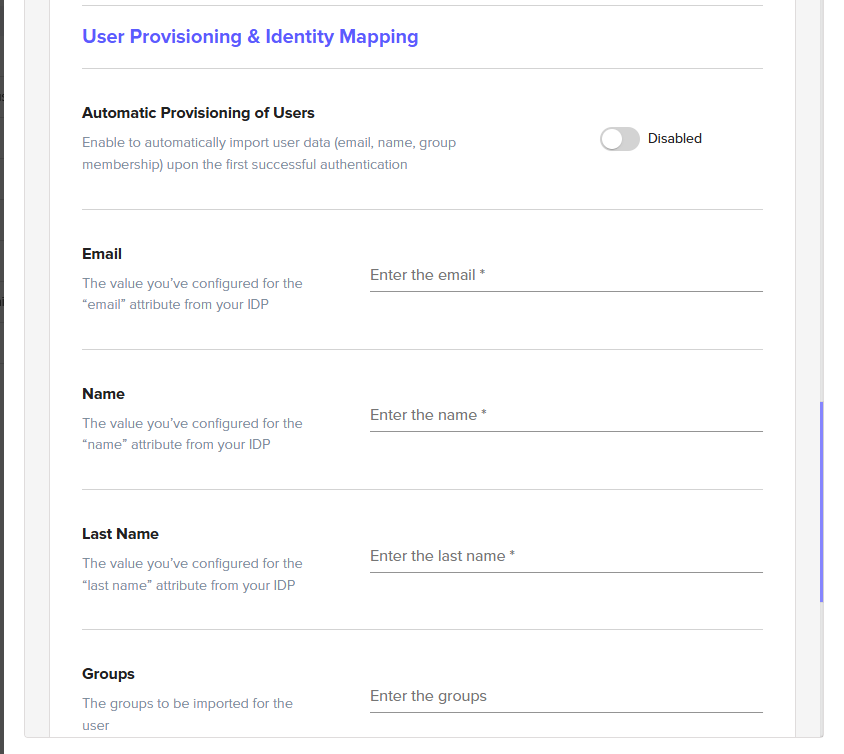Click the scrollbar track above the purple thumb
Image resolution: width=844 pixels, height=754 pixels.
pyautogui.click(x=821, y=200)
